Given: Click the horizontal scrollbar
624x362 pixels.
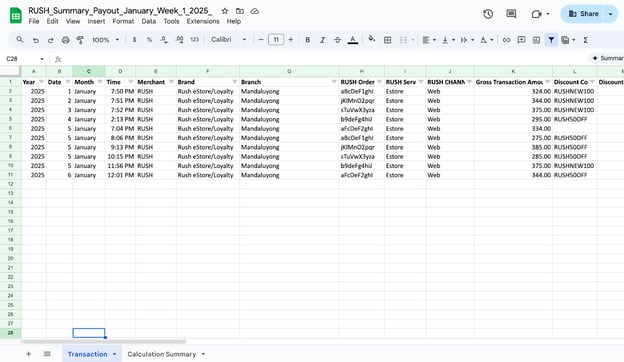Looking at the screenshot, I should pos(104,341).
